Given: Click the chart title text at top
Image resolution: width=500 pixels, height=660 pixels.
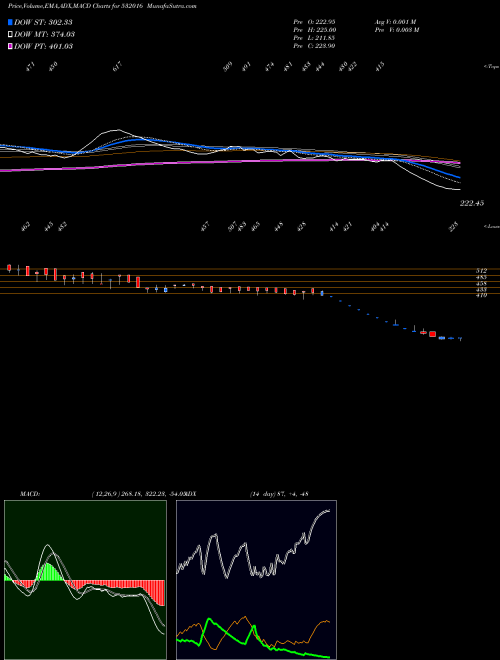Looking at the screenshot, I should point(102,6).
